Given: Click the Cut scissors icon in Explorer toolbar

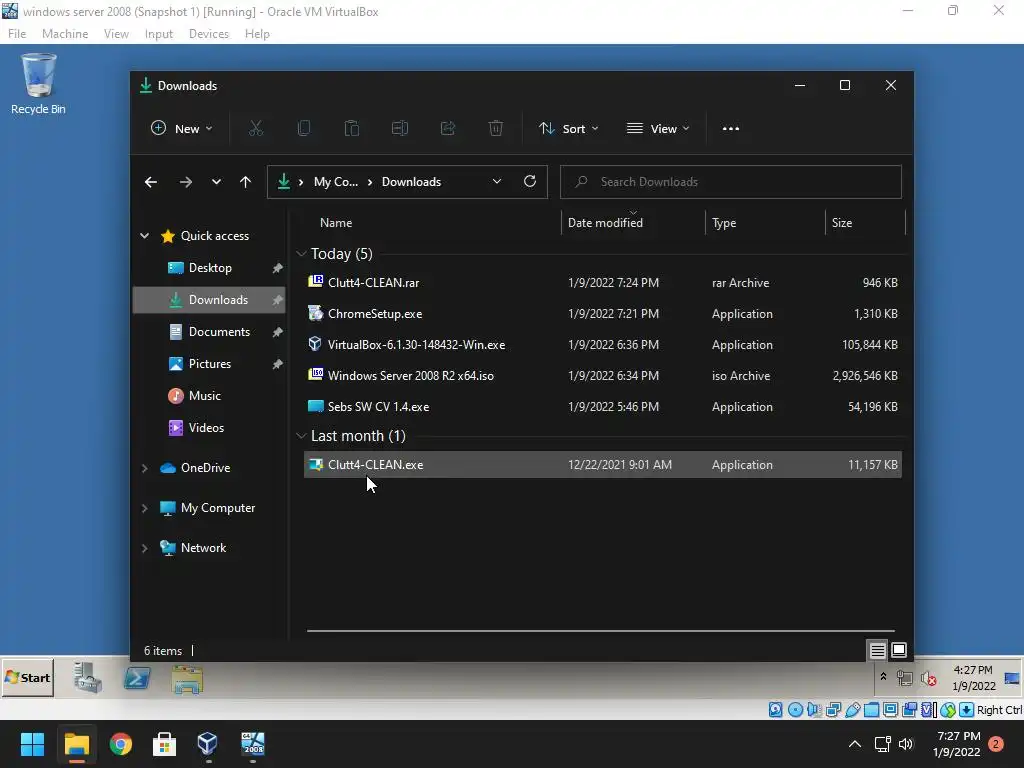Looking at the screenshot, I should click(255, 129).
